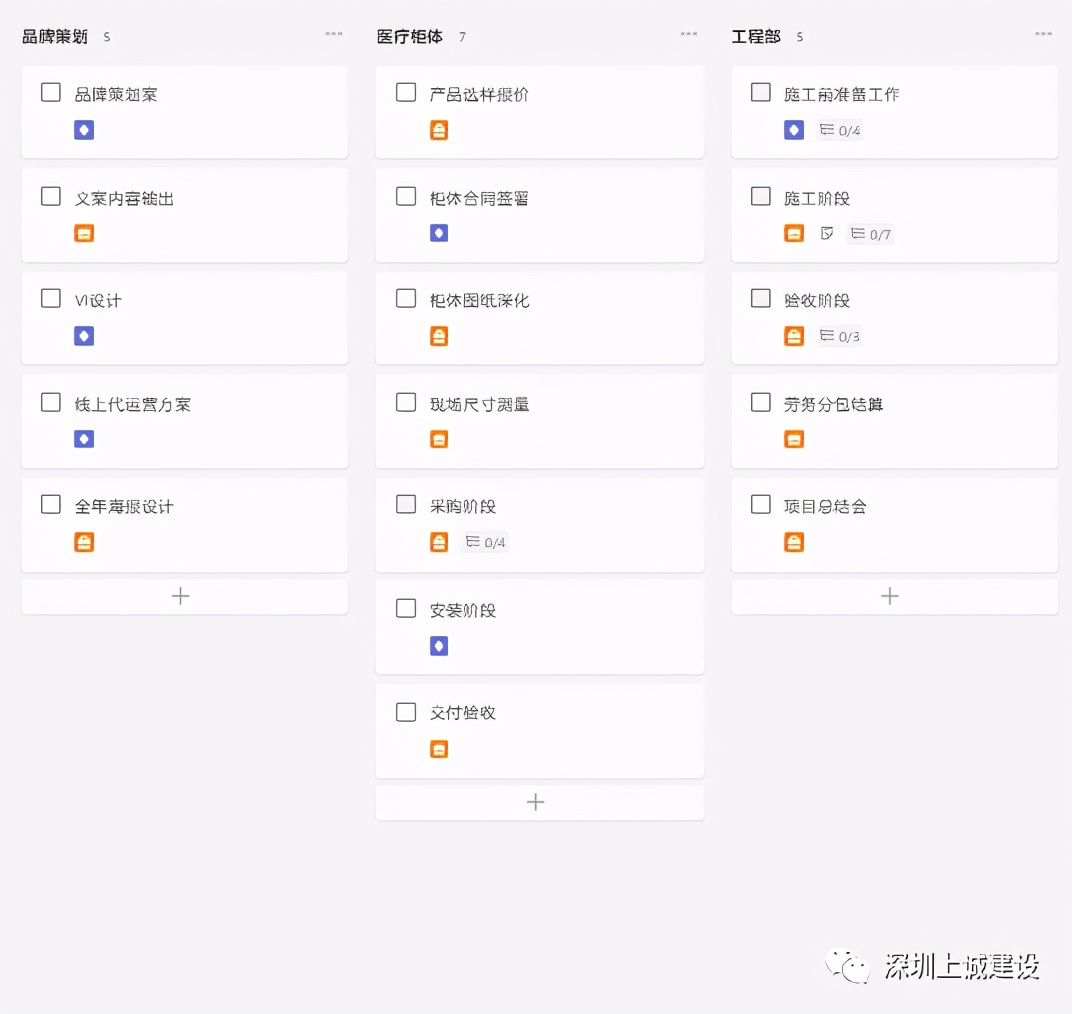1072x1014 pixels.
Task: Open more options menu for 工程部 column
Action: point(1044,35)
